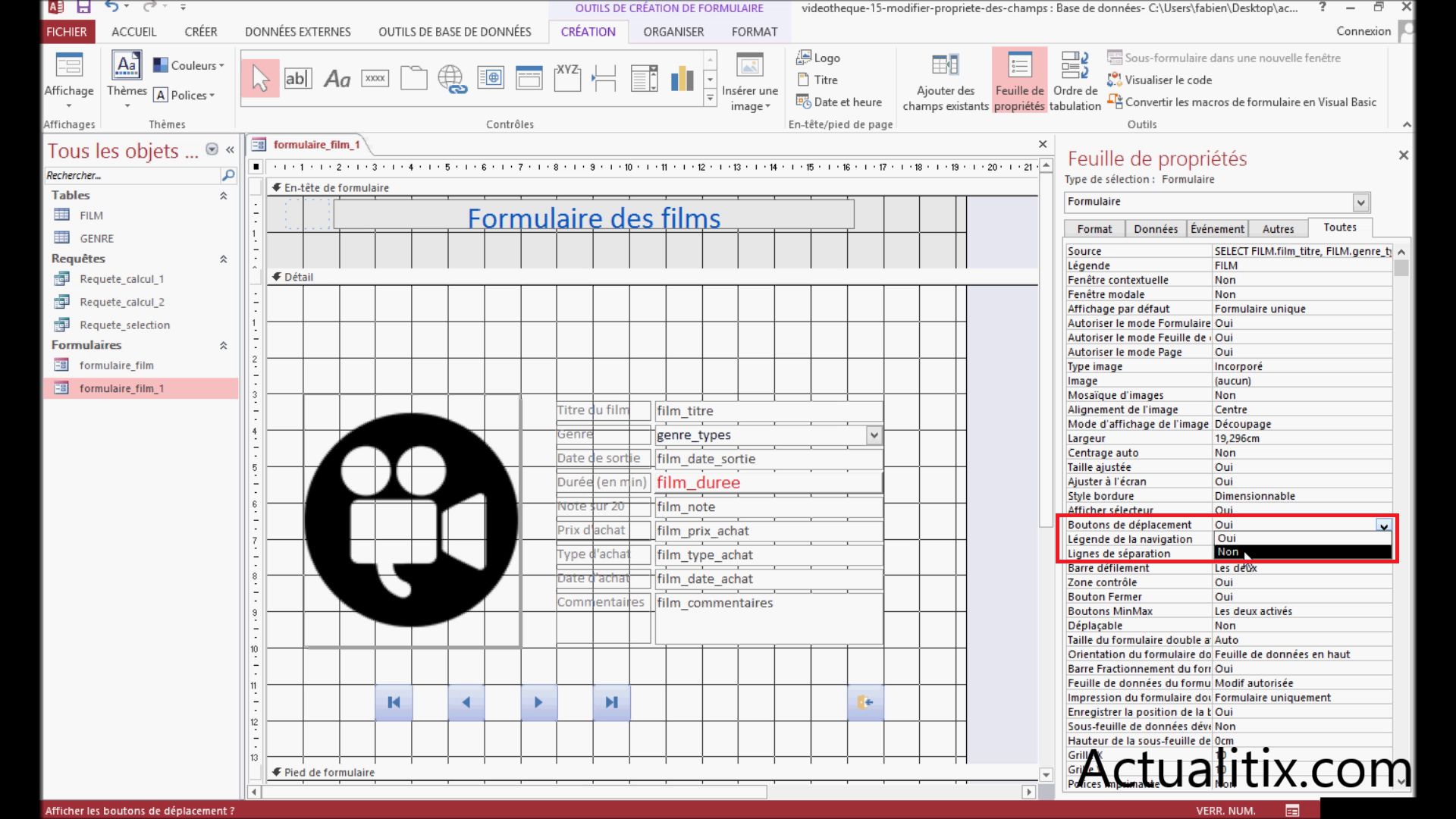Select the film_duree text field

pos(769,482)
